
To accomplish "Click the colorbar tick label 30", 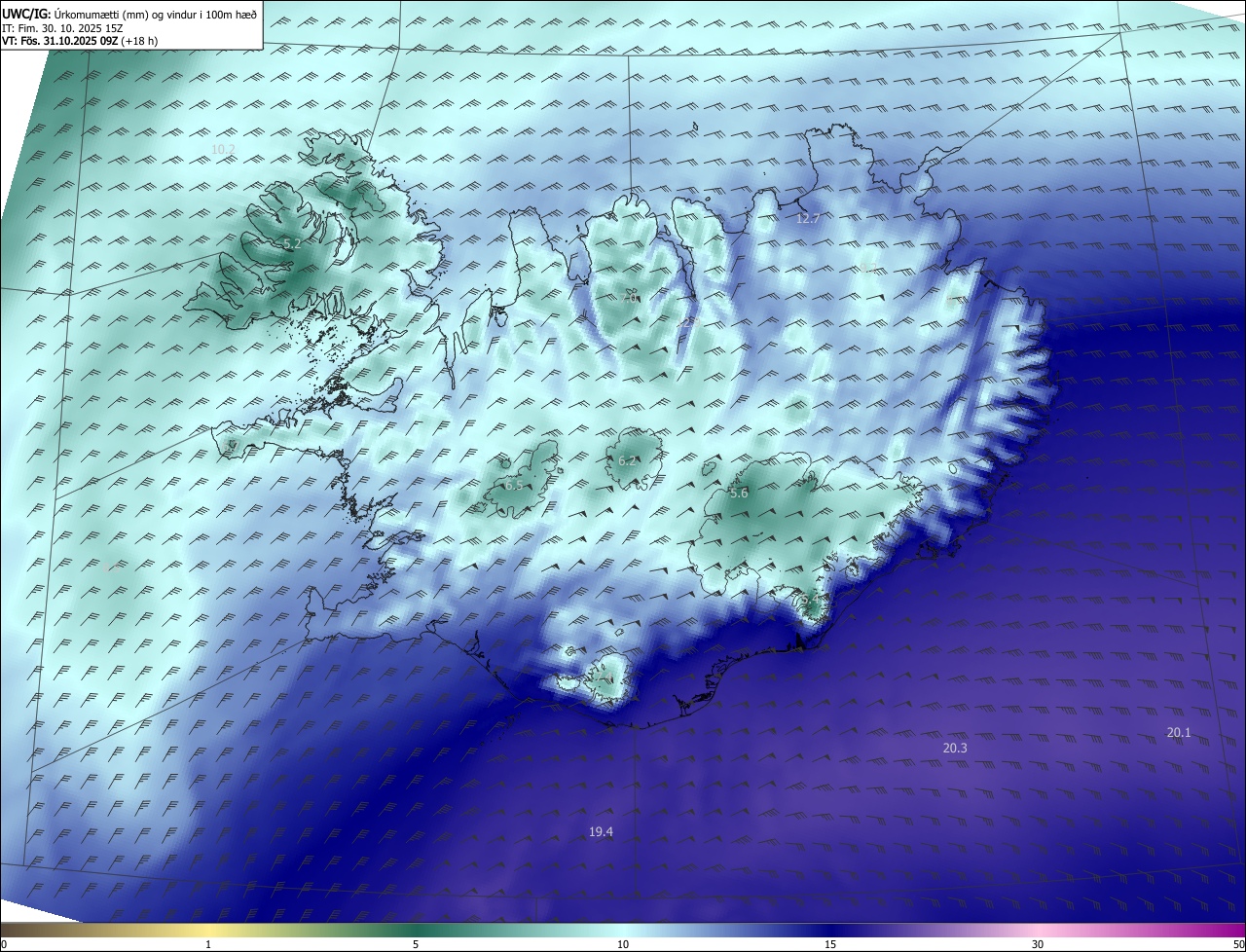I will pos(1038,945).
